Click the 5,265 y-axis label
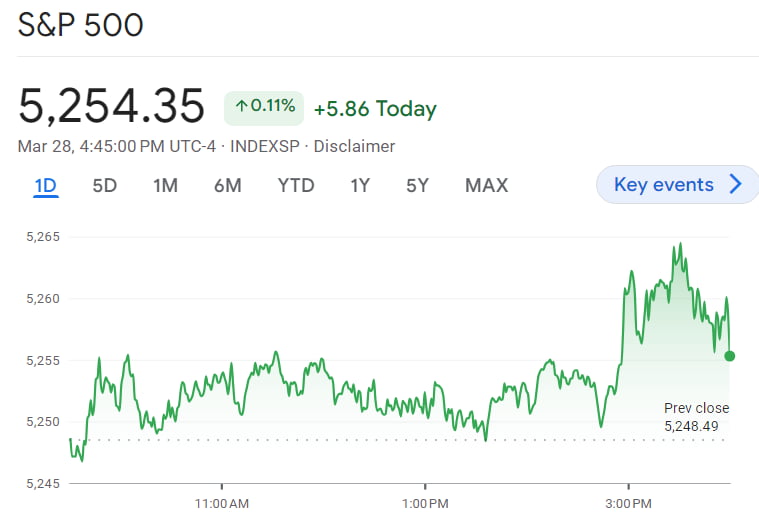 click(x=43, y=237)
